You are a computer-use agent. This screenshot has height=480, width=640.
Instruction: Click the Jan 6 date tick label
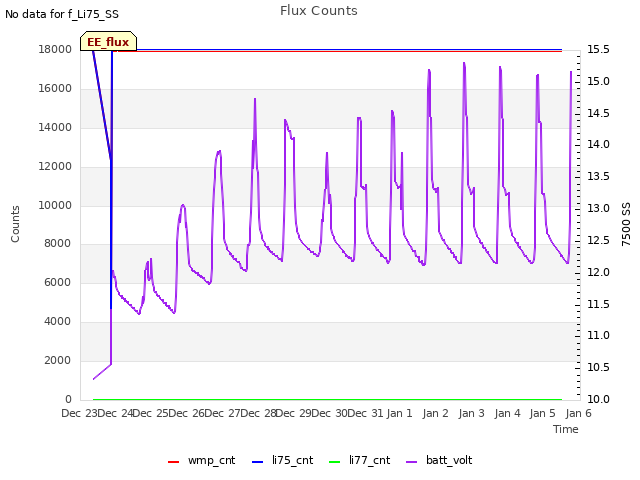click(578, 413)
